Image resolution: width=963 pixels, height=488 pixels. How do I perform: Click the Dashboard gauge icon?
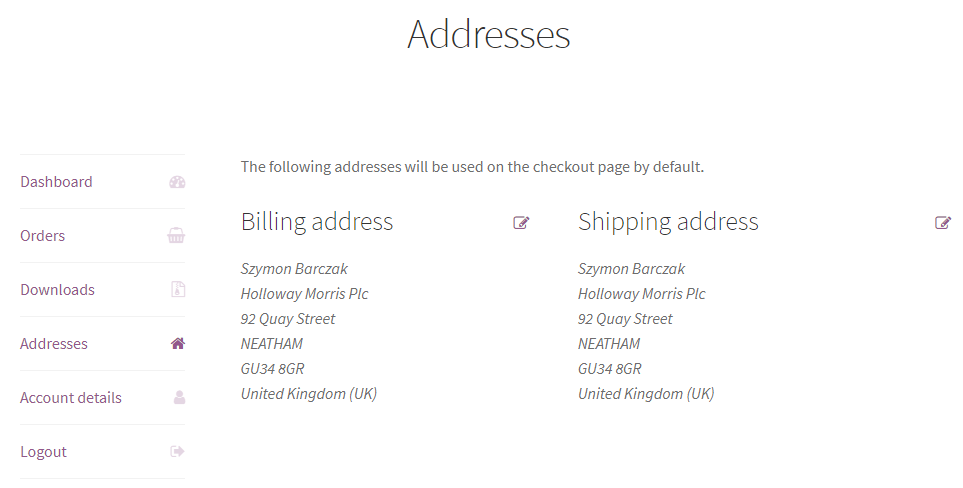point(177,182)
